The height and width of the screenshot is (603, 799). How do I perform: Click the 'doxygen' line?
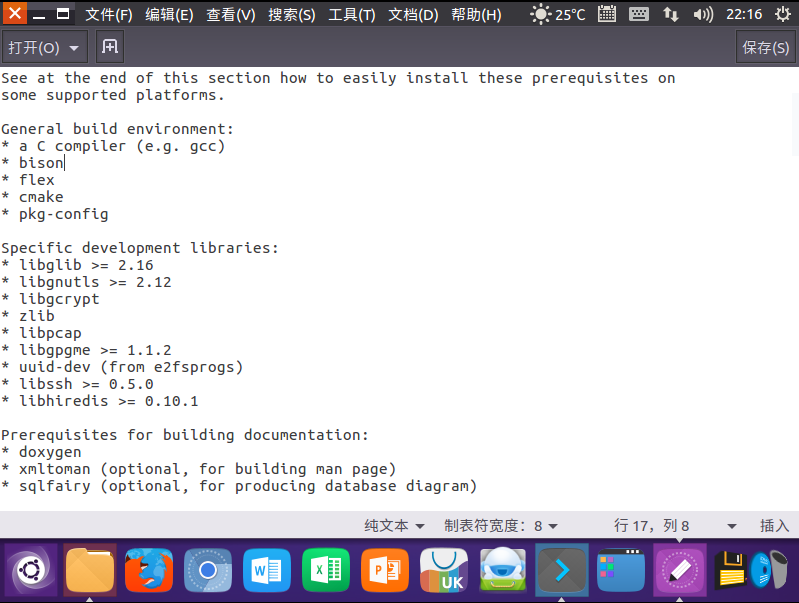pyautogui.click(x=41, y=452)
